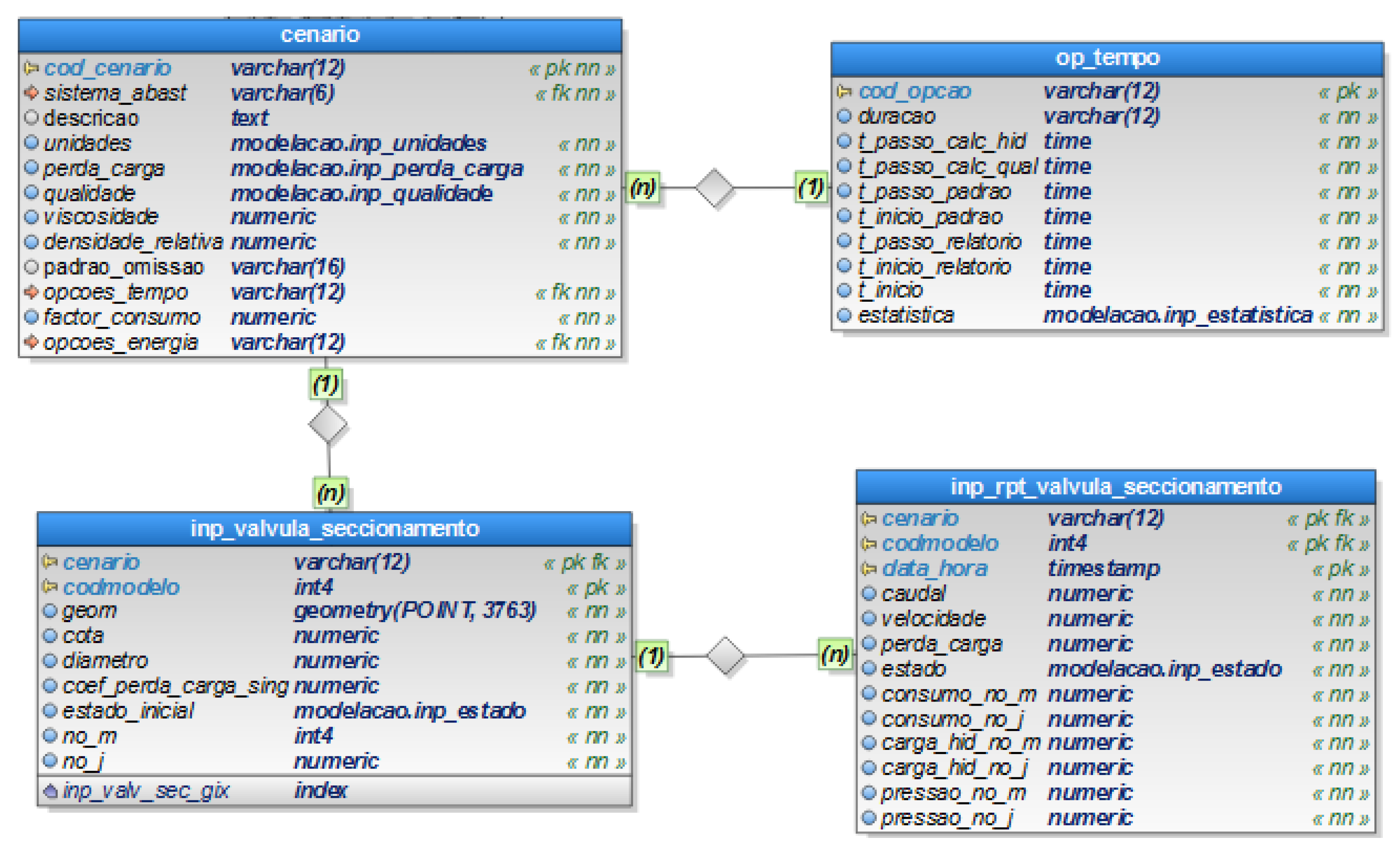Click the diamond left of inp_rpt_valvula_seccionamento

click(725, 656)
